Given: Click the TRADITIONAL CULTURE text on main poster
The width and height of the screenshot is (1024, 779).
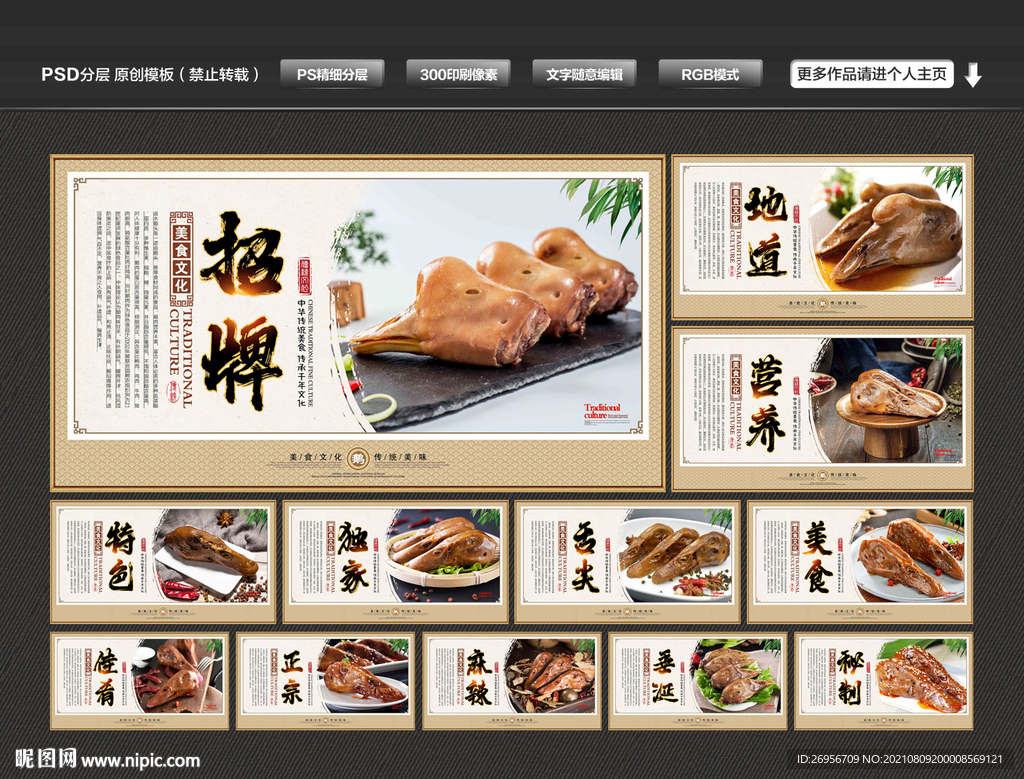Looking at the screenshot, I should tap(181, 358).
